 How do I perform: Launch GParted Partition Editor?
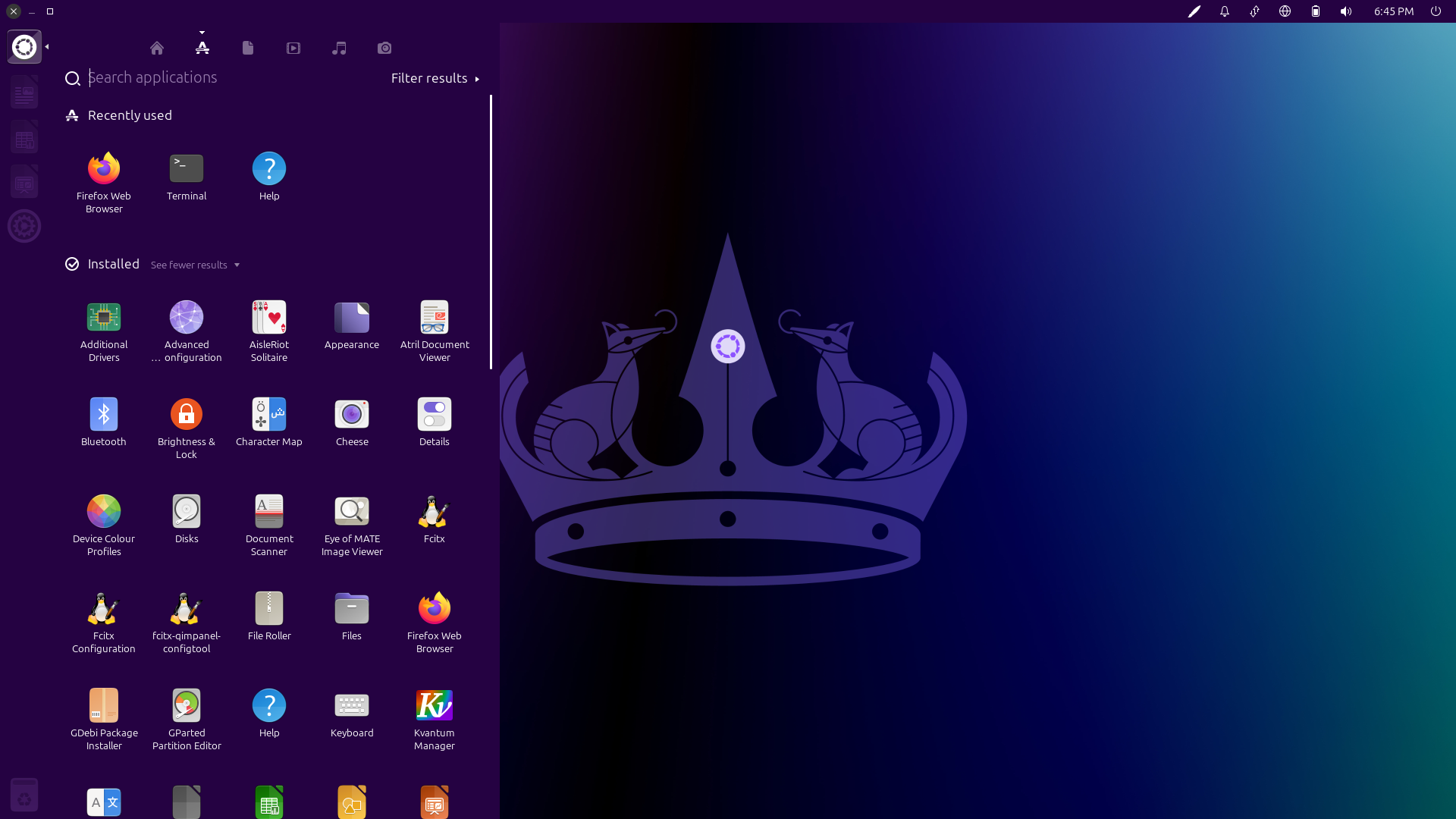click(x=187, y=720)
